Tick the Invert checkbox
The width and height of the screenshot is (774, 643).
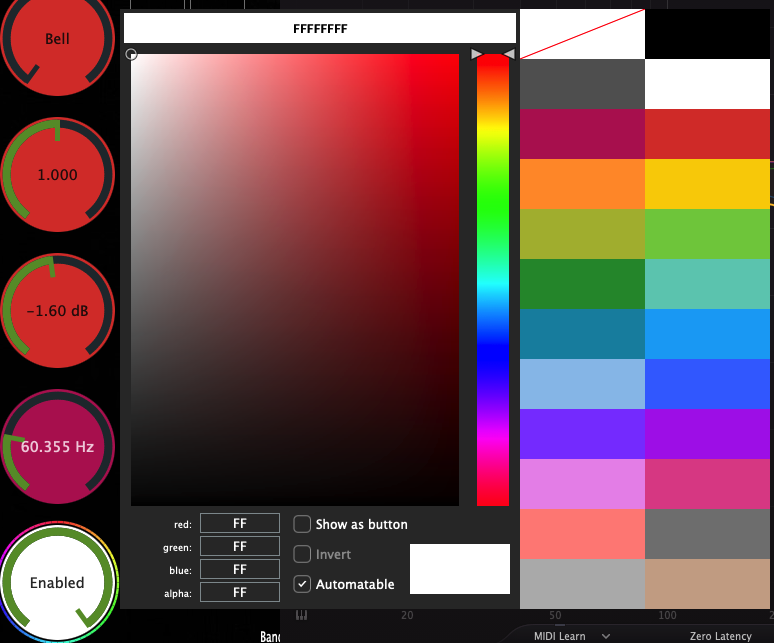[302, 554]
